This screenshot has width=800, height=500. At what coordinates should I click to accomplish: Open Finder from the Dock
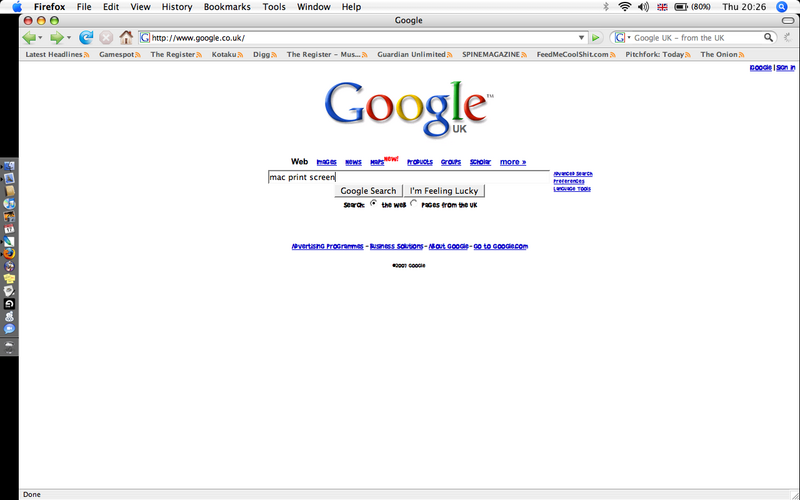click(x=9, y=166)
